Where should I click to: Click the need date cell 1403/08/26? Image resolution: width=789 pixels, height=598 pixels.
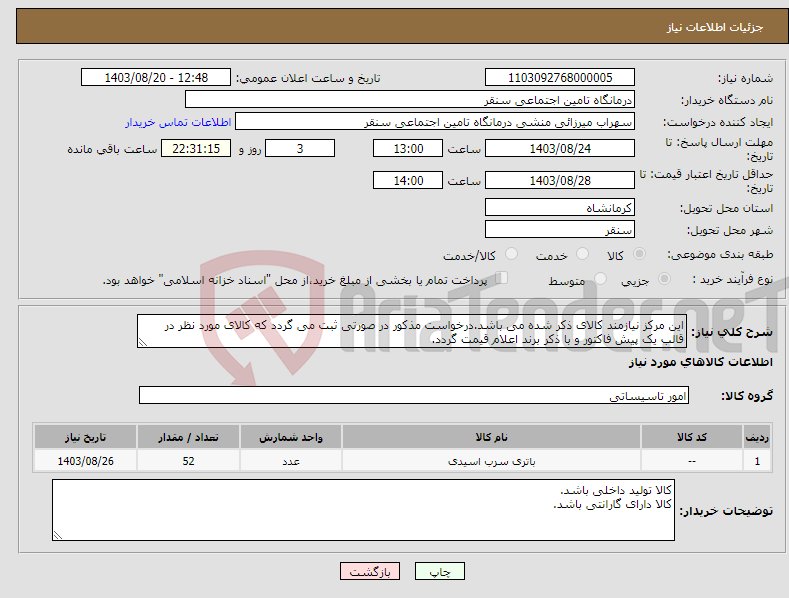tap(86, 461)
